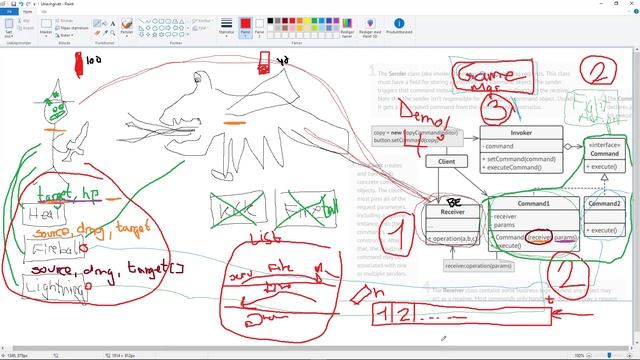
Task: Choose the Up arrow shape
Action: (x=182, y=28)
